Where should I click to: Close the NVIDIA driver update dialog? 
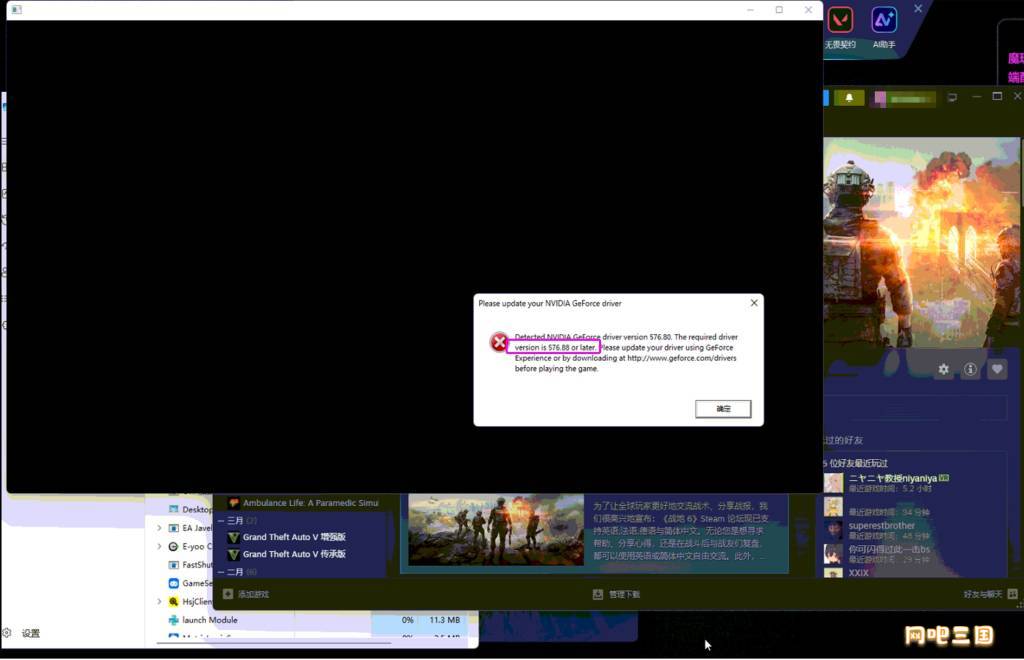click(754, 303)
